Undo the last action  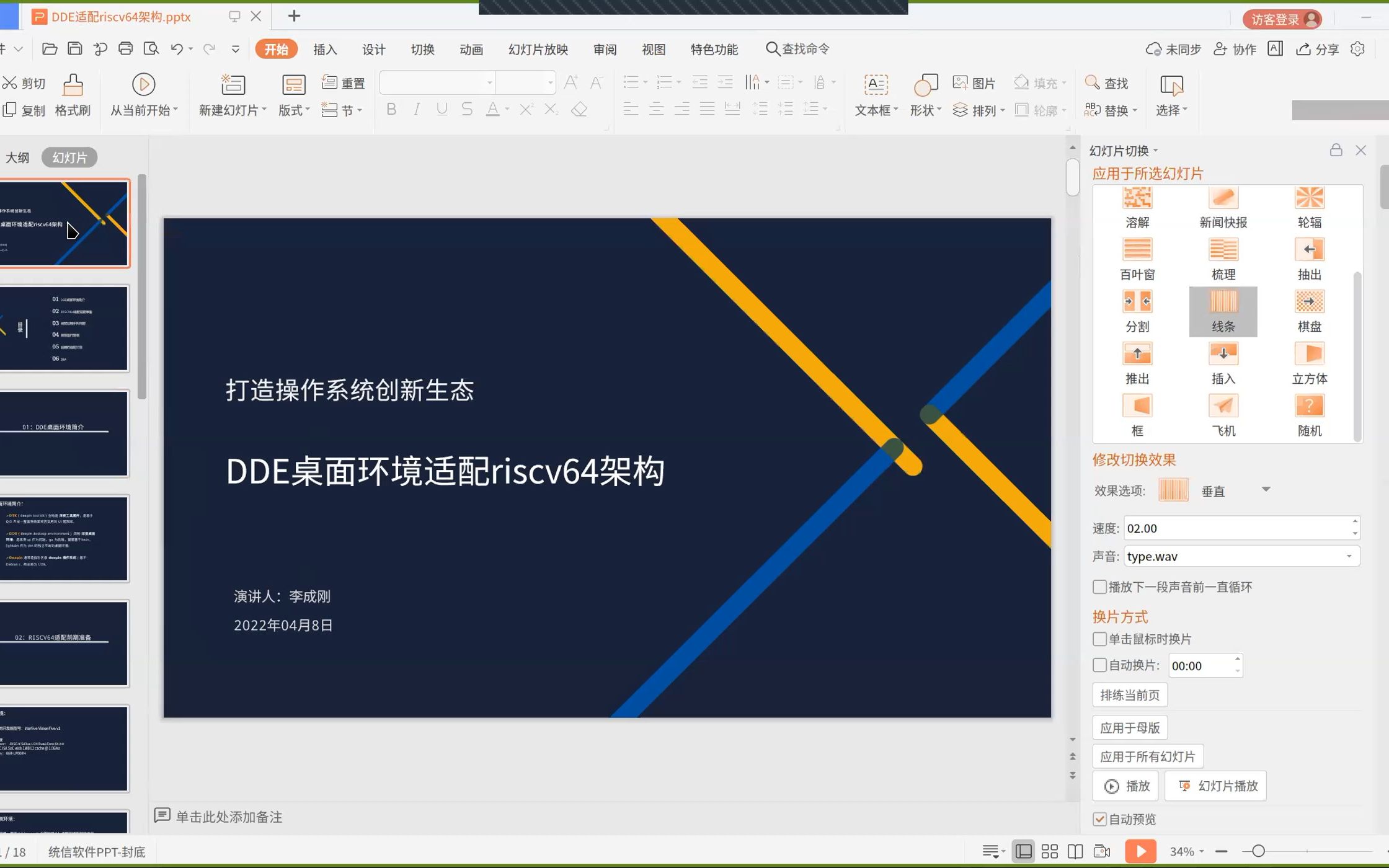tap(177, 49)
